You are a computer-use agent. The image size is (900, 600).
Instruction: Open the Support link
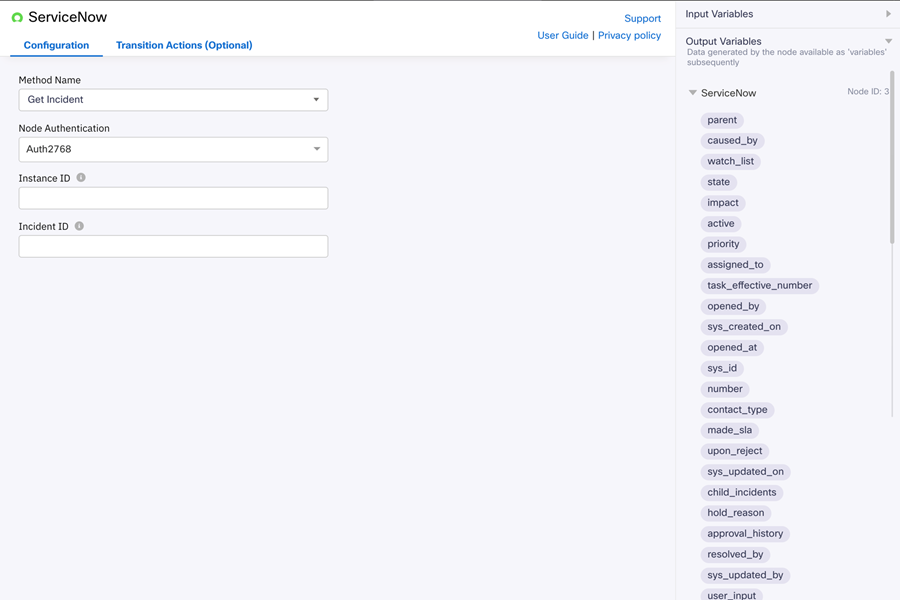[x=642, y=18]
